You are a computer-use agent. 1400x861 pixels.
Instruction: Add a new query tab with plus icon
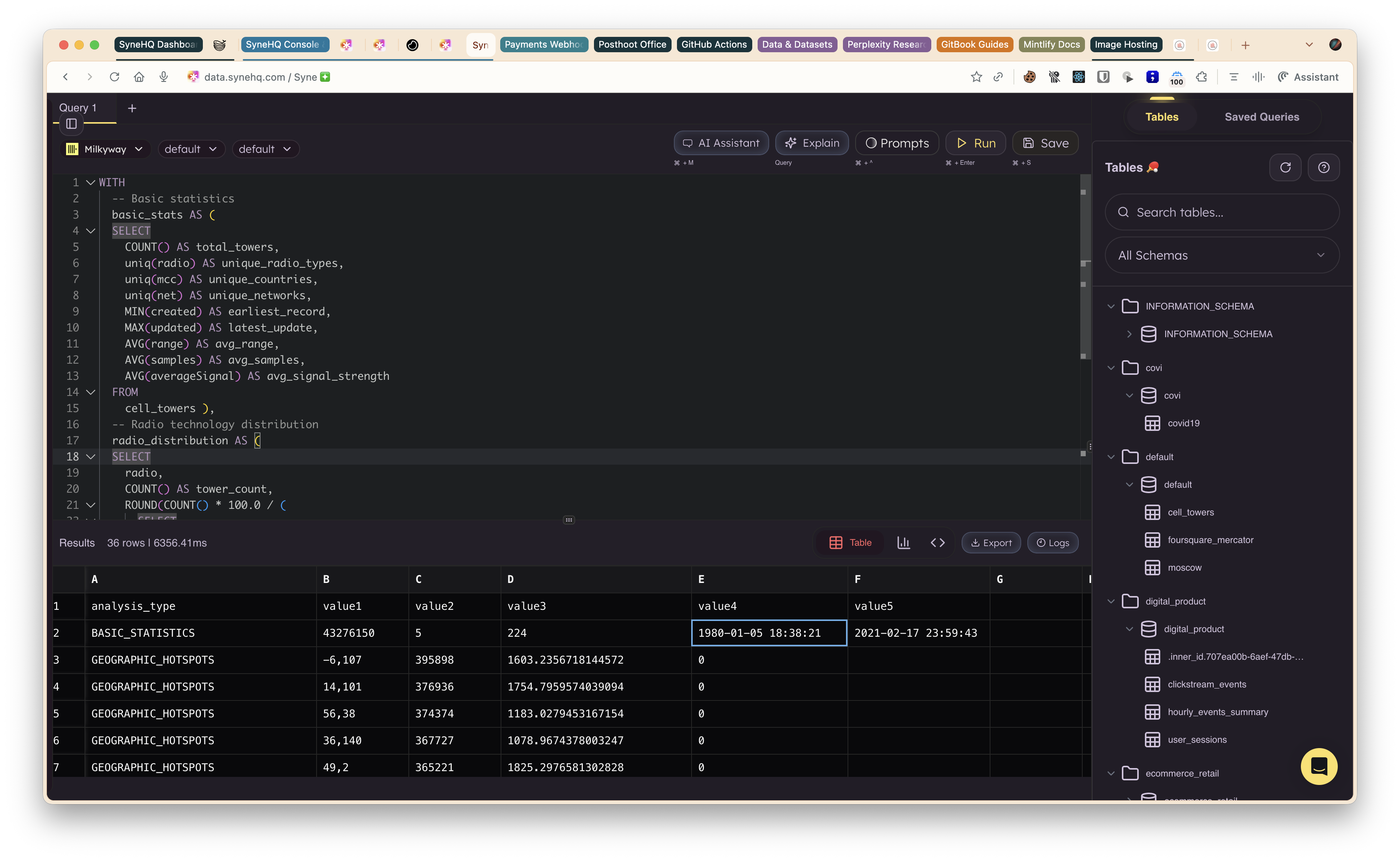132,108
